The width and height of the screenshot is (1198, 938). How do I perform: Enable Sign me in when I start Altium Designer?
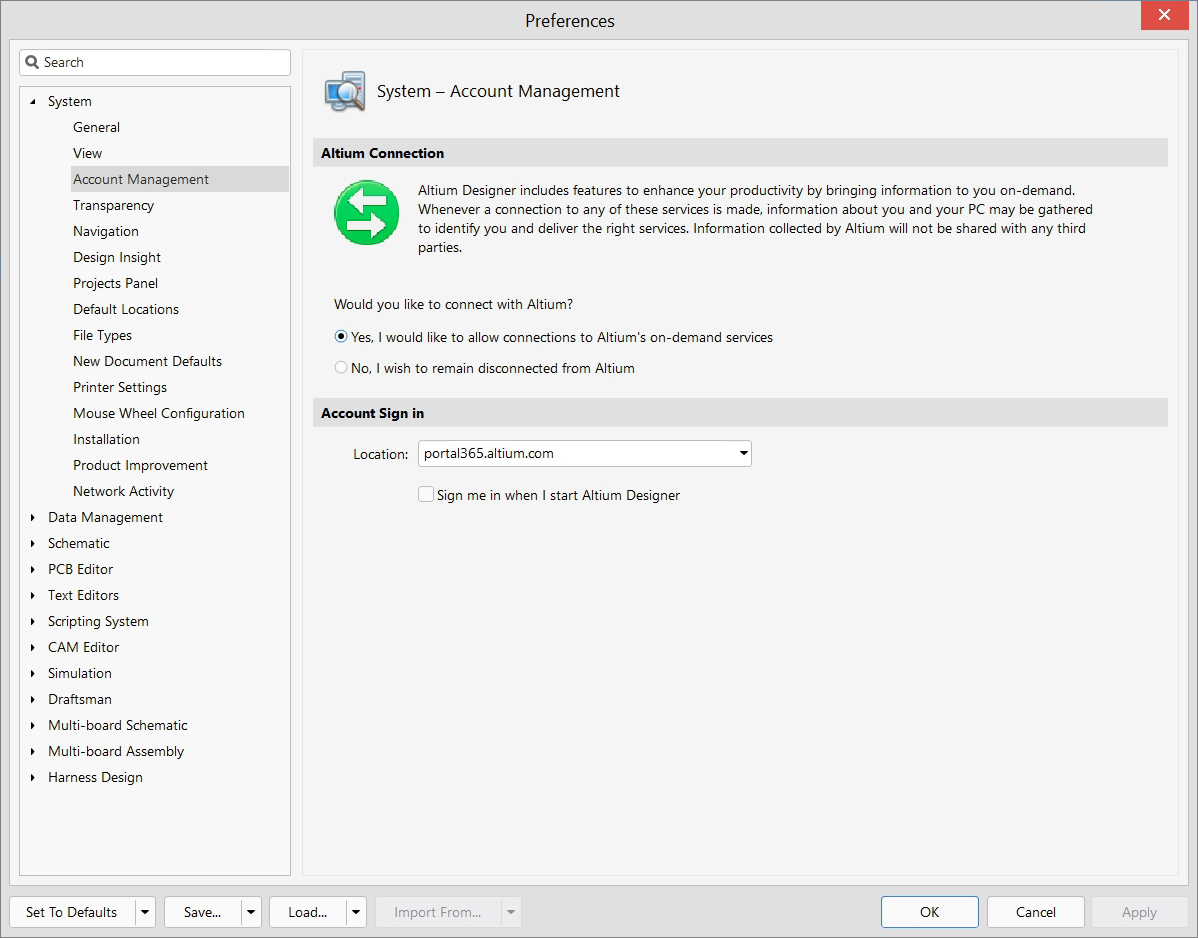(x=426, y=494)
